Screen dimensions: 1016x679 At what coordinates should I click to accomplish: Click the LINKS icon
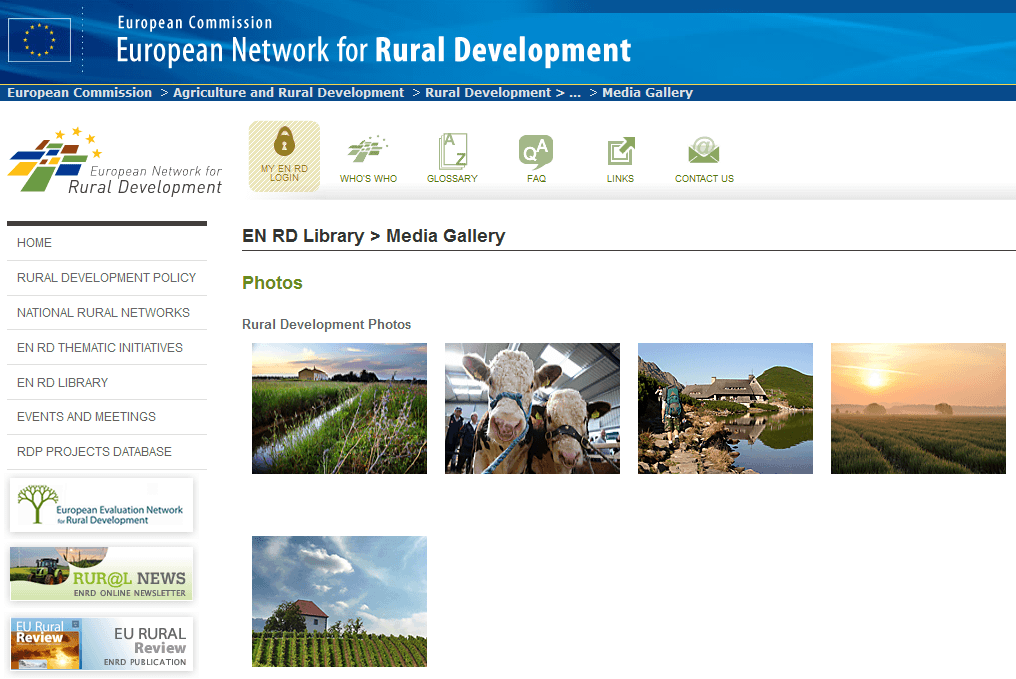pyautogui.click(x=620, y=155)
